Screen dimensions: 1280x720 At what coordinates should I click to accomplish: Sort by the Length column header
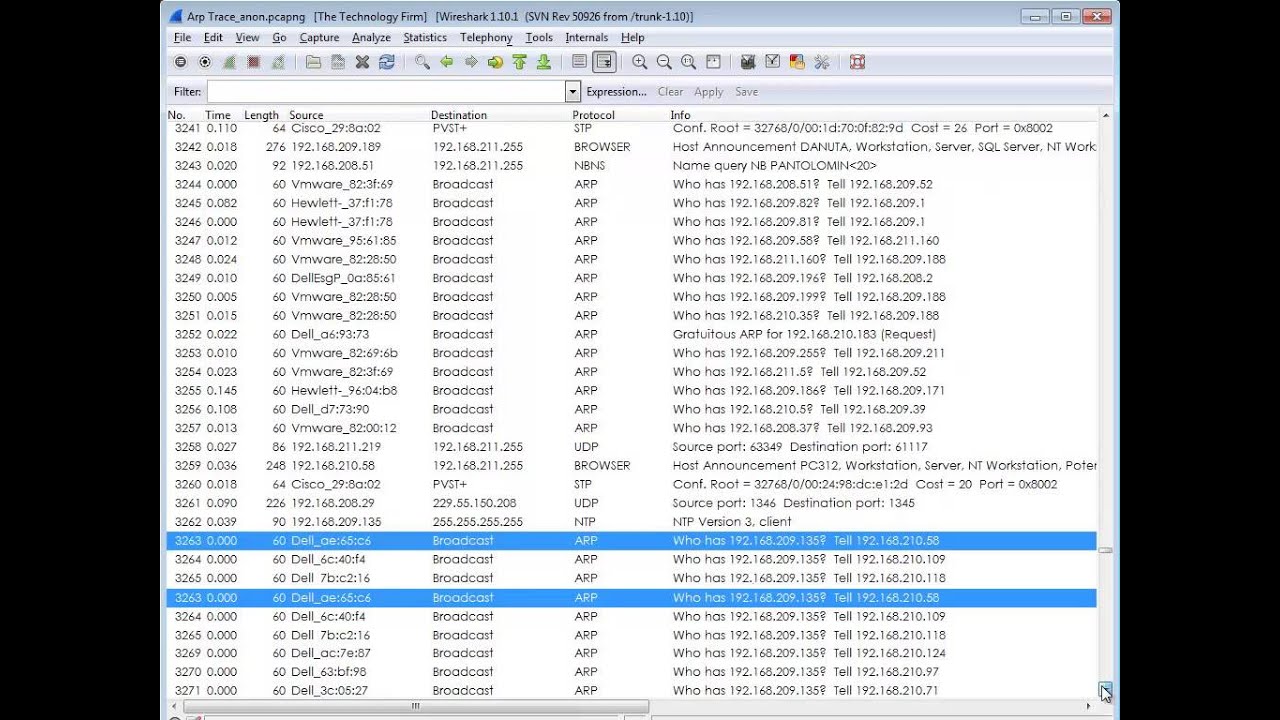coord(262,115)
